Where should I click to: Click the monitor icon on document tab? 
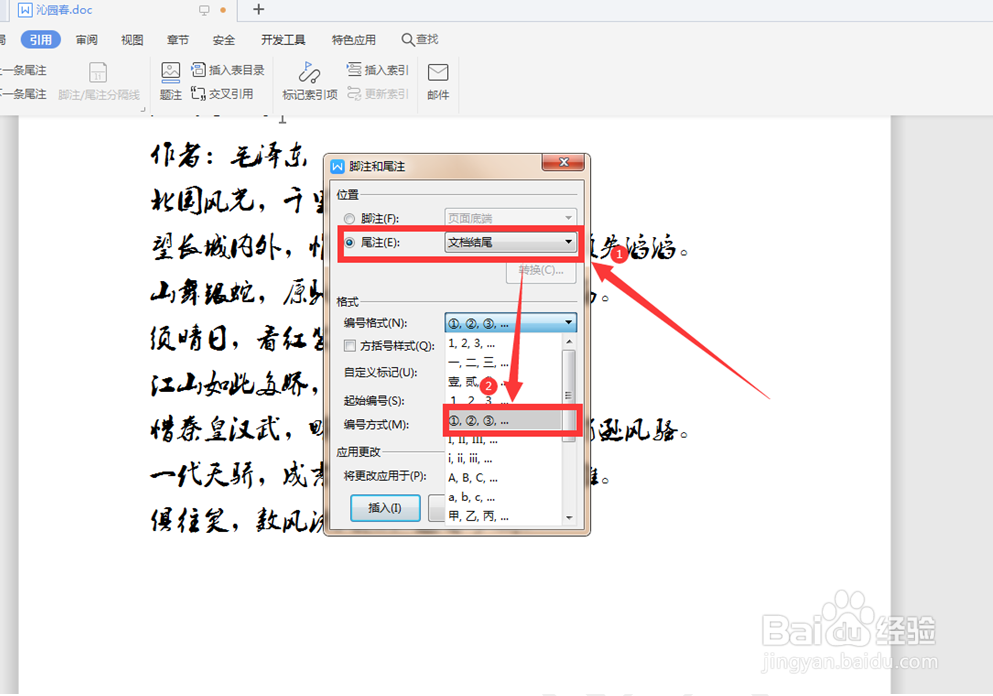(x=204, y=10)
